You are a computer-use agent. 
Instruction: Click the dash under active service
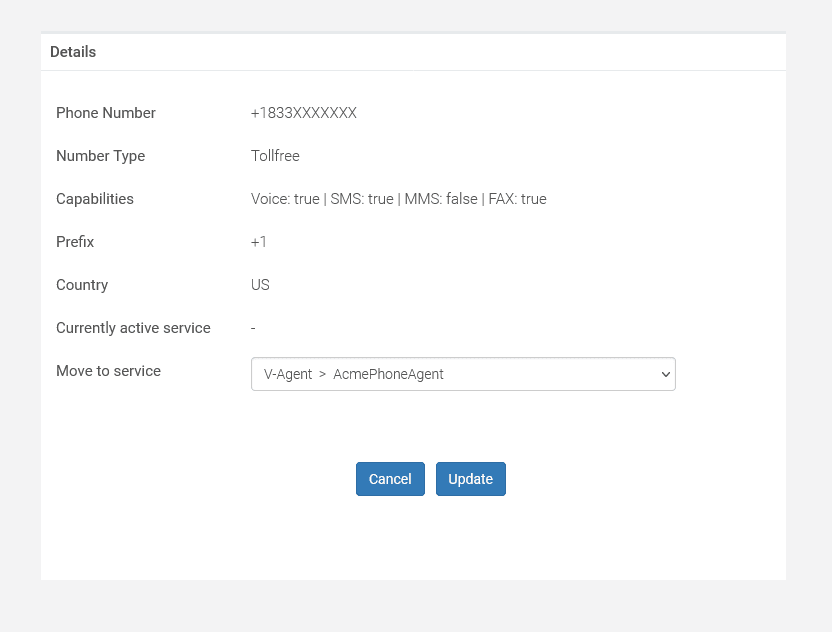pos(253,328)
